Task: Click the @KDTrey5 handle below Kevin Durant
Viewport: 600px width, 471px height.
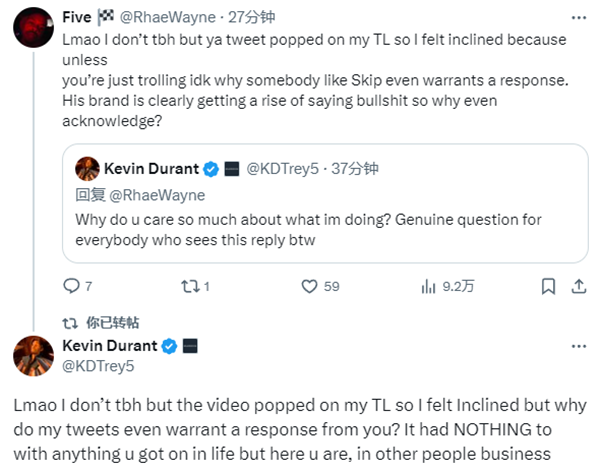Action: pos(98,365)
